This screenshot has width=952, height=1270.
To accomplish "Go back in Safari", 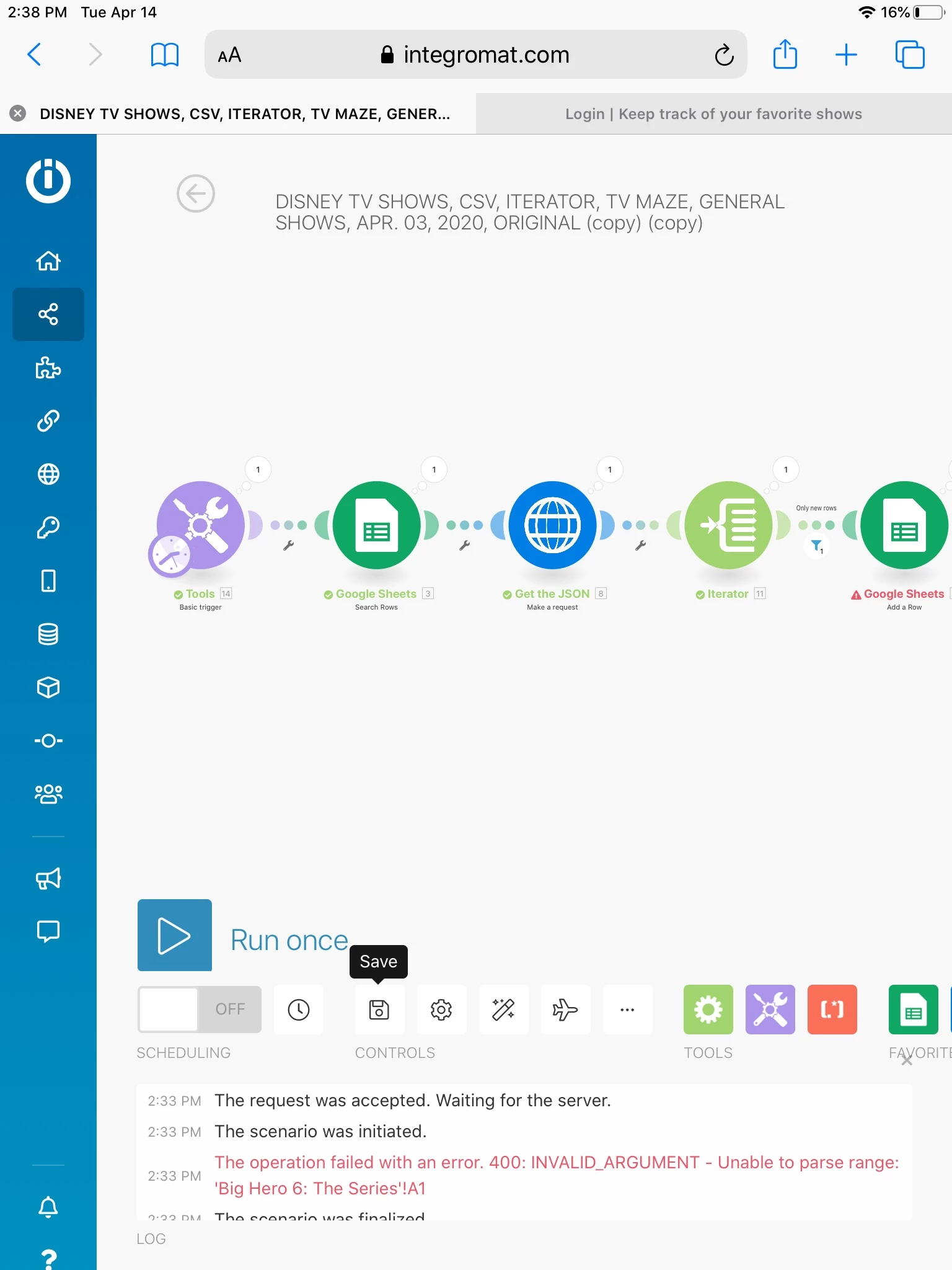I will pyautogui.click(x=35, y=55).
